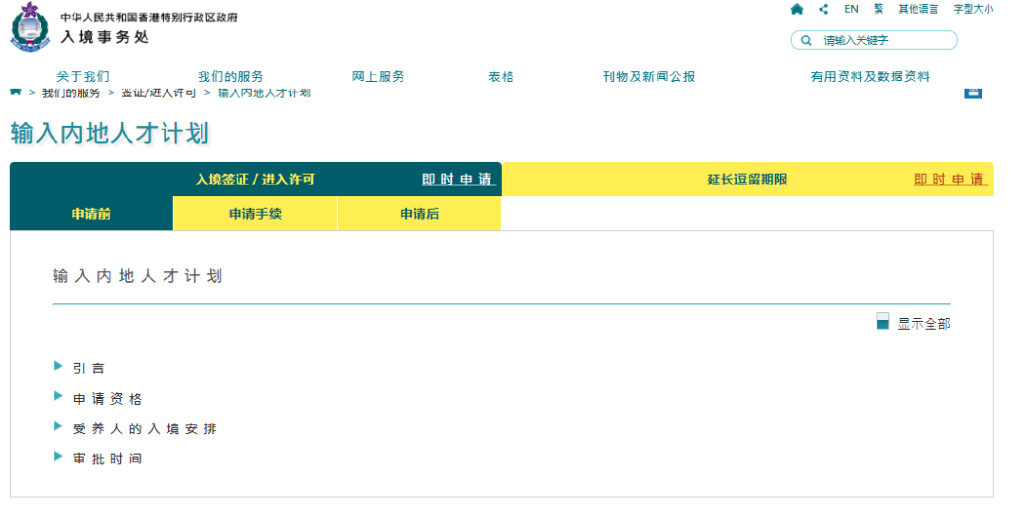Click the share icon

click(823, 9)
